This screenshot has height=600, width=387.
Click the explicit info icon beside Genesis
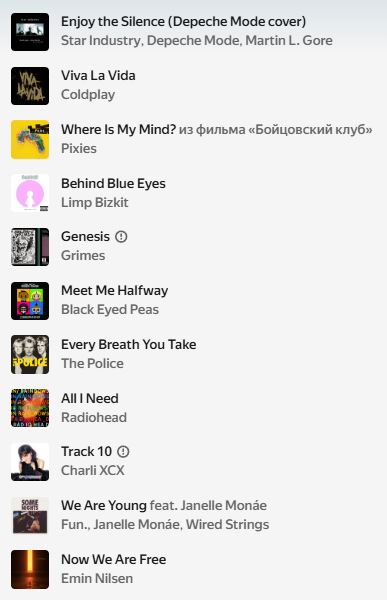(x=121, y=237)
